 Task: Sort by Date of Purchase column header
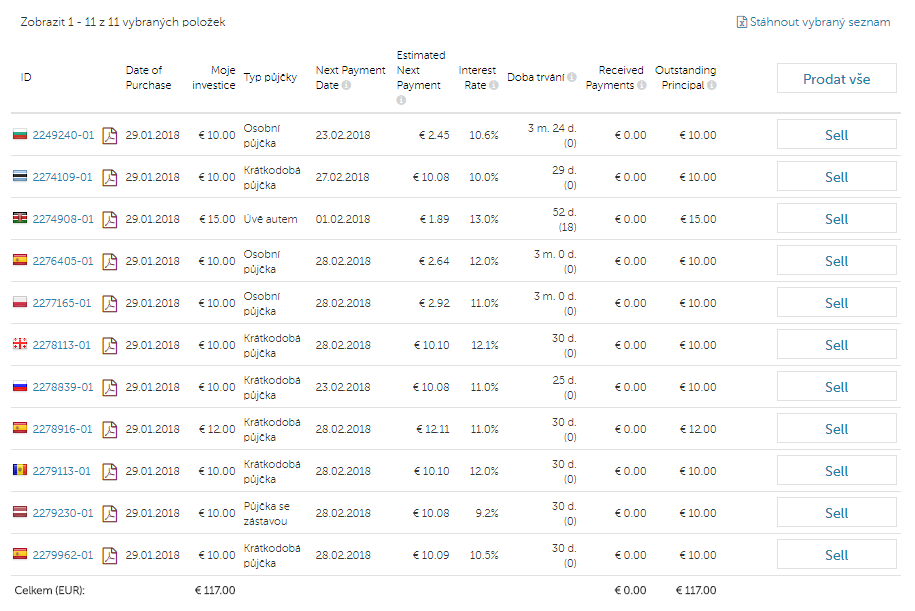coord(148,78)
